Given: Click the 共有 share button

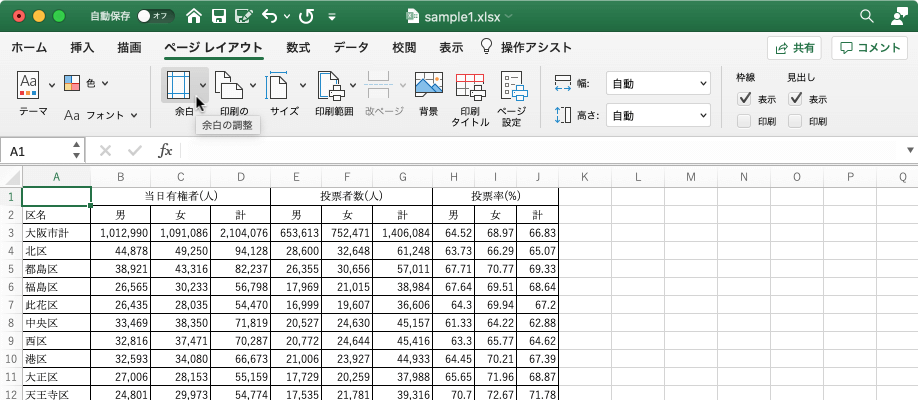Looking at the screenshot, I should coord(794,48).
